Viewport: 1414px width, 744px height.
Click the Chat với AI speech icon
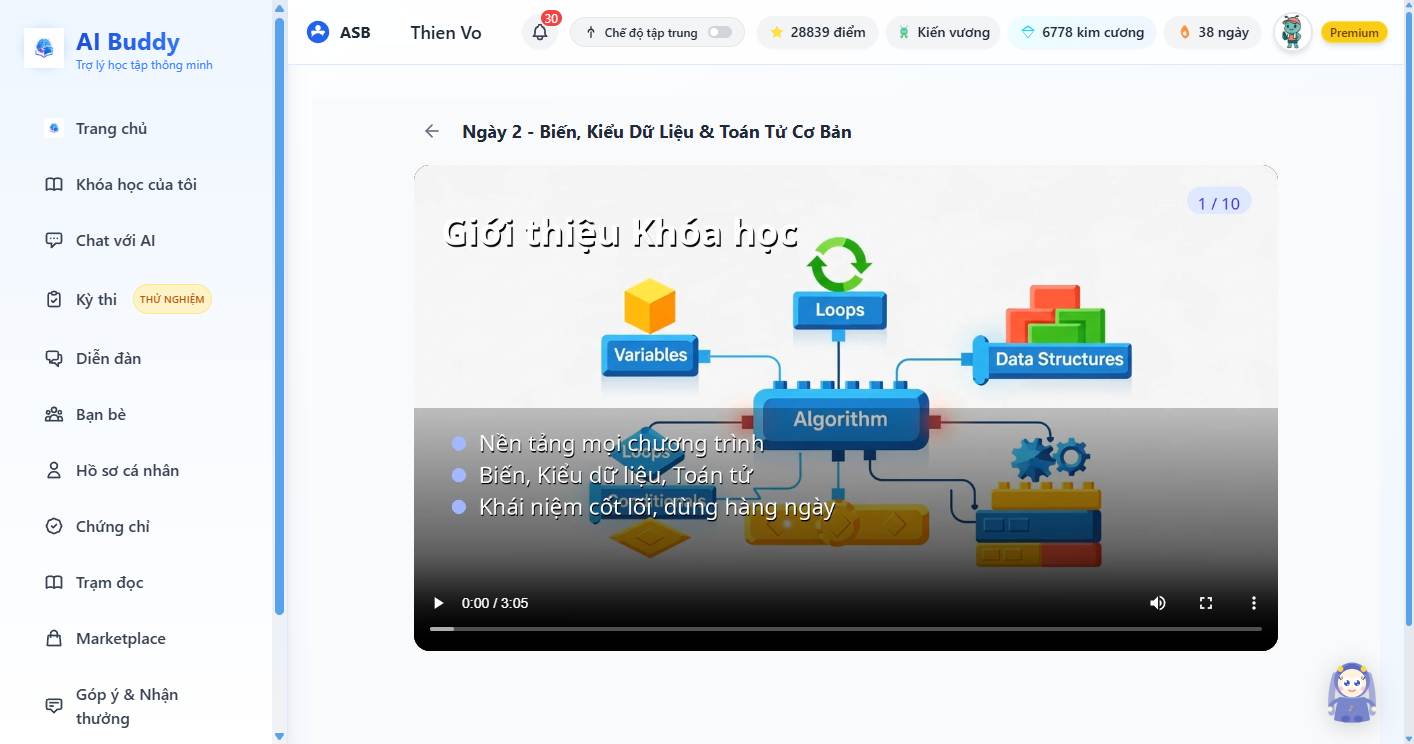[x=54, y=240]
